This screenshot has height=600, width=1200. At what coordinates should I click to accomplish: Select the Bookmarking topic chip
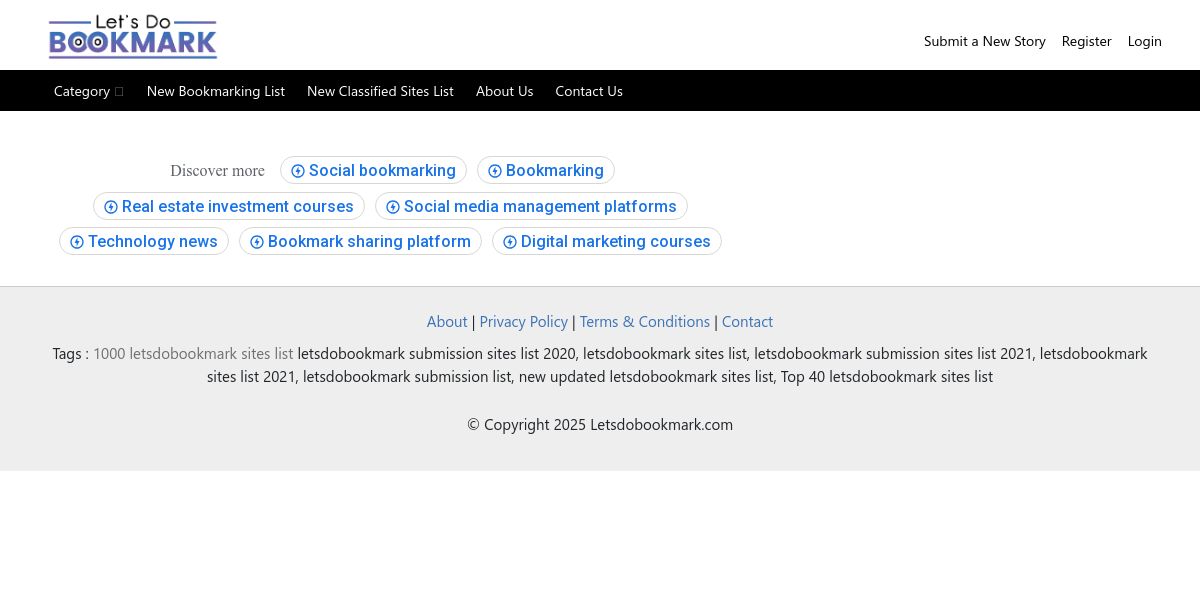546,170
